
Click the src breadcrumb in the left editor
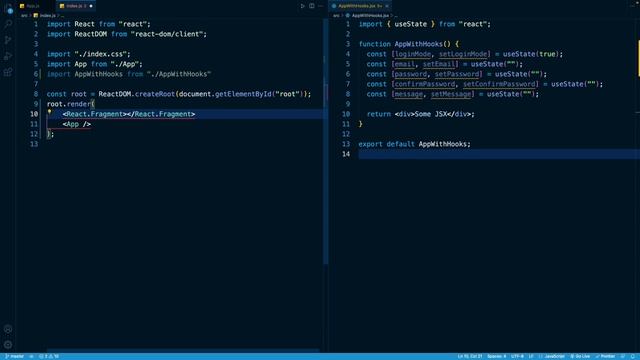[24, 16]
